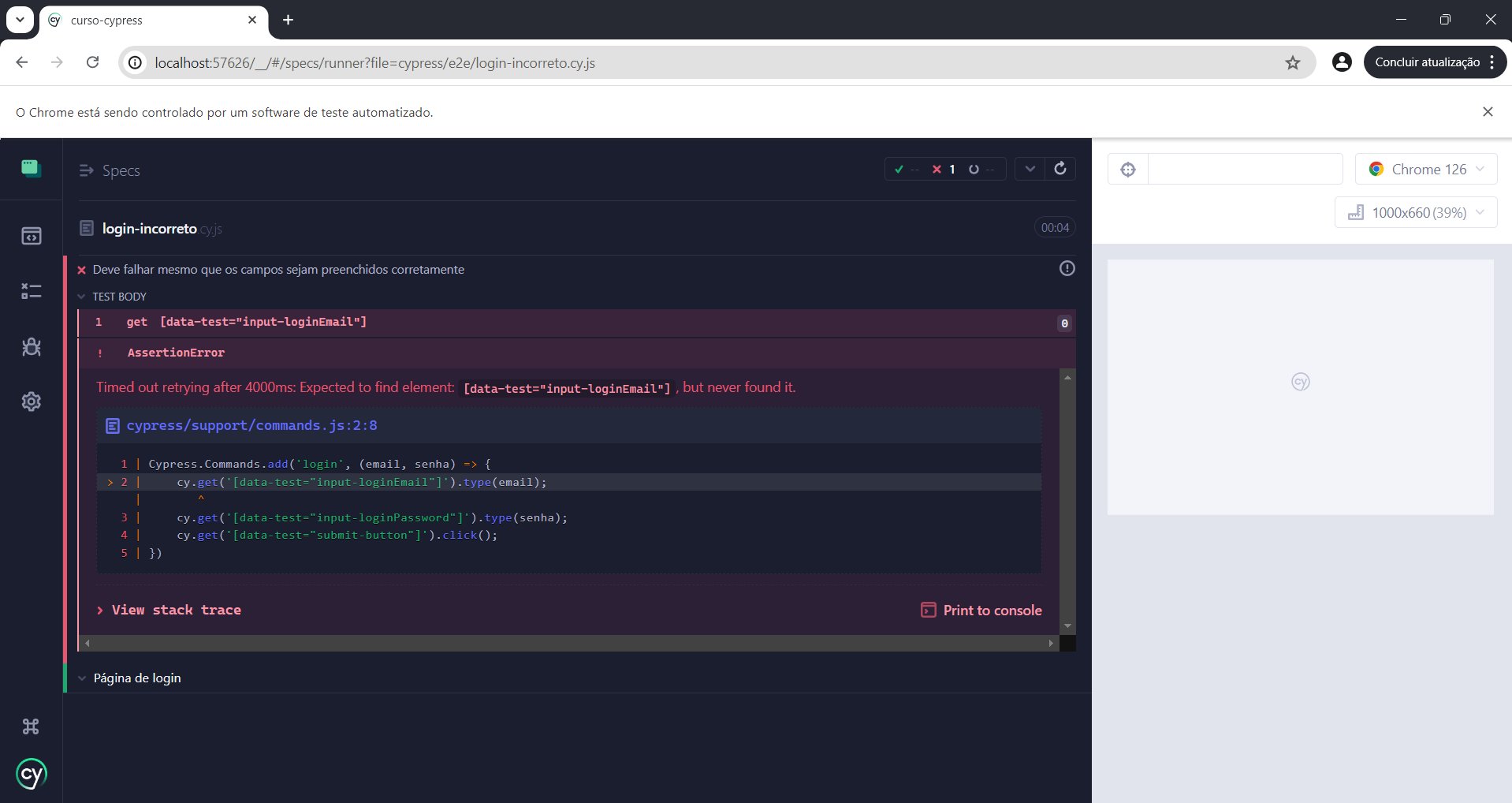This screenshot has width=1512, height=803.
Task: Open the Debug page in the sidebar
Action: pos(31,347)
